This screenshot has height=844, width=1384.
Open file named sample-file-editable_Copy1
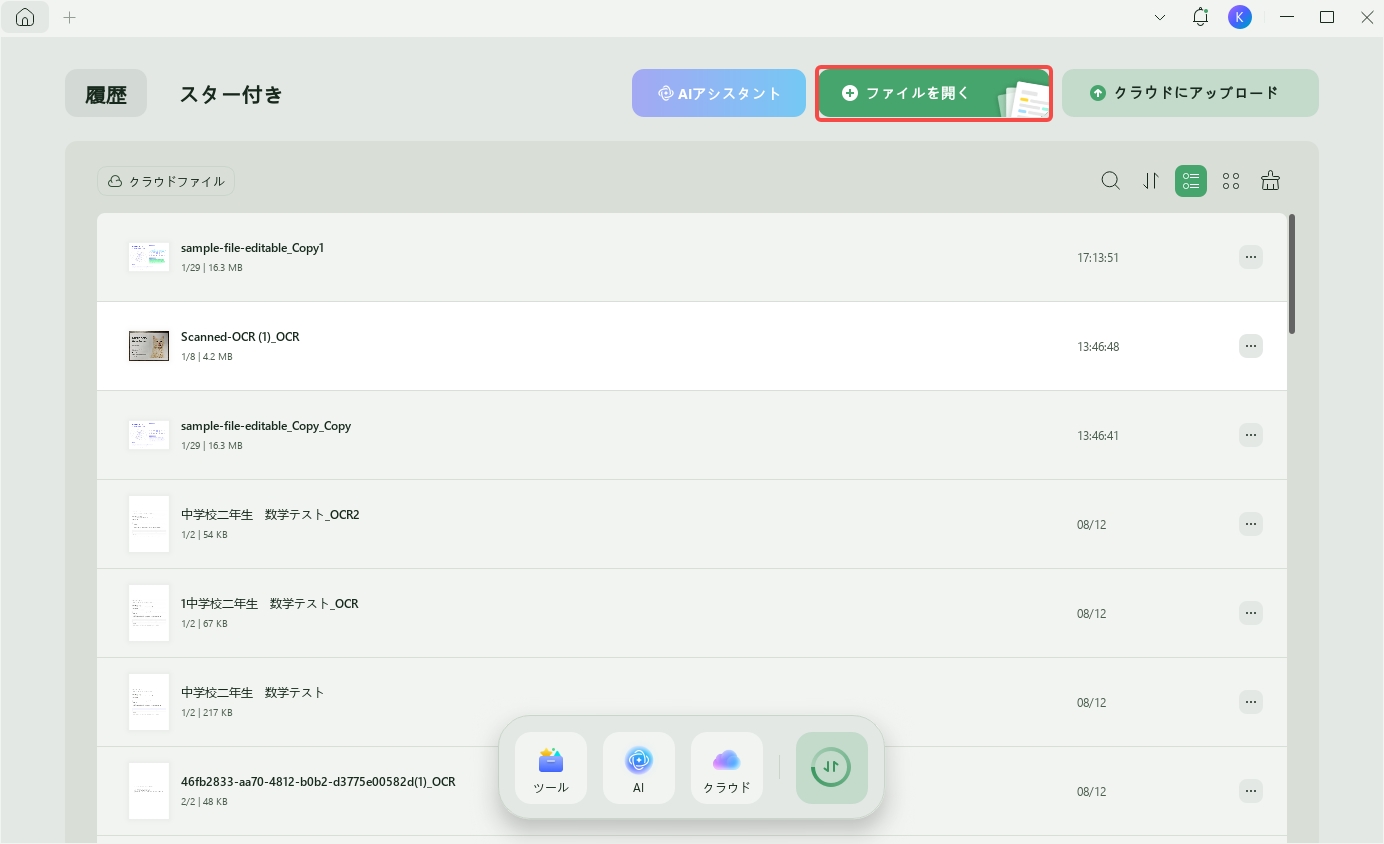pos(252,248)
